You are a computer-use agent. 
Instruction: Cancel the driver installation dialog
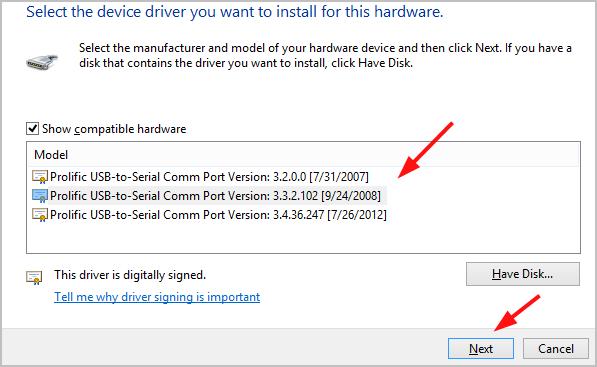[x=555, y=348]
